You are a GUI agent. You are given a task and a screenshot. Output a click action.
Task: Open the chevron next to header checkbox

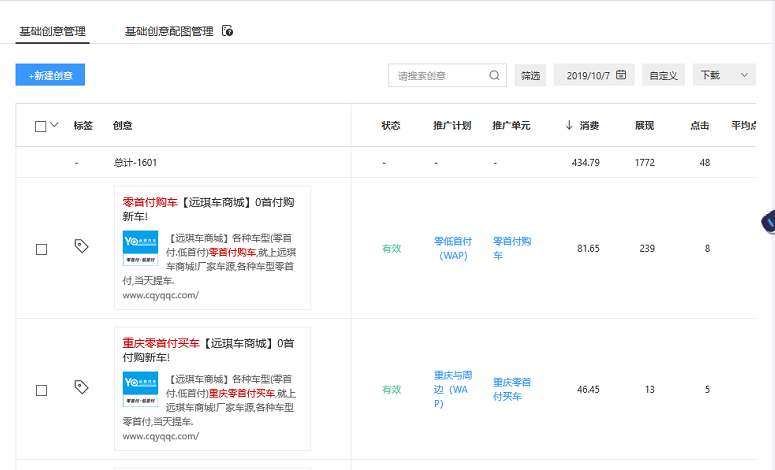pyautogui.click(x=54, y=125)
